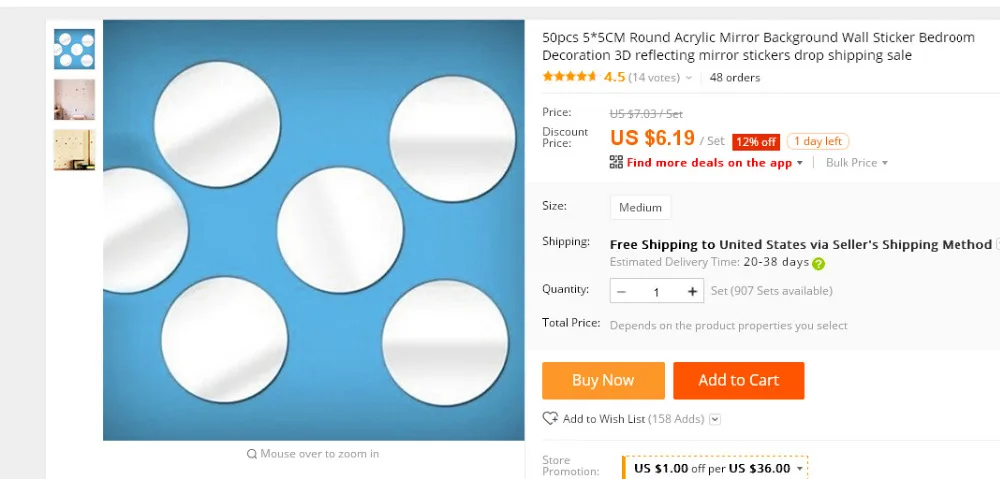Click the magnifier icon below product image
Screen dimensions: 1000x479
point(252,454)
